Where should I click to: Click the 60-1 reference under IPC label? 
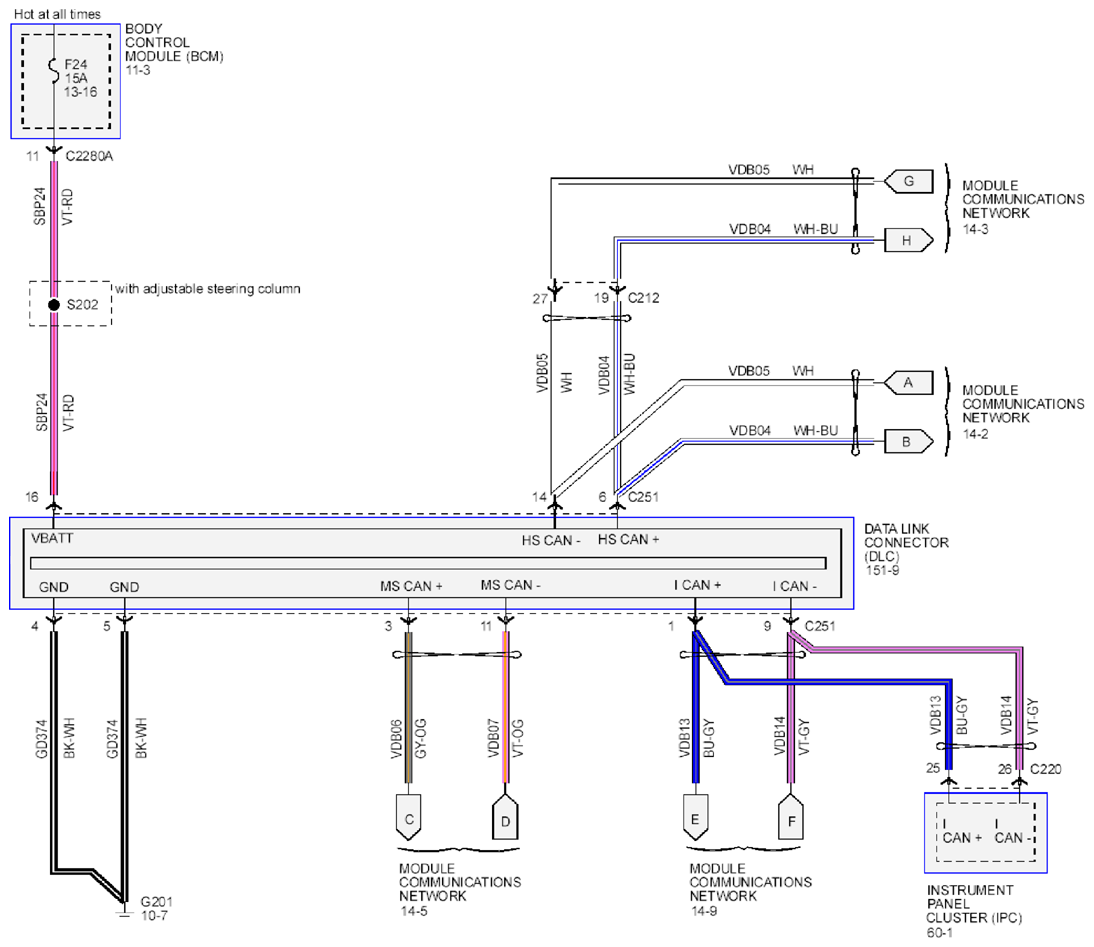click(940, 933)
